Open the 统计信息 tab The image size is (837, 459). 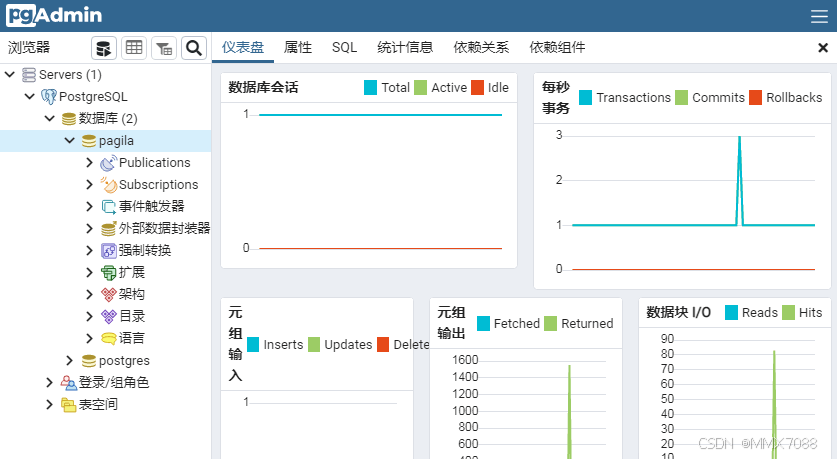click(405, 48)
